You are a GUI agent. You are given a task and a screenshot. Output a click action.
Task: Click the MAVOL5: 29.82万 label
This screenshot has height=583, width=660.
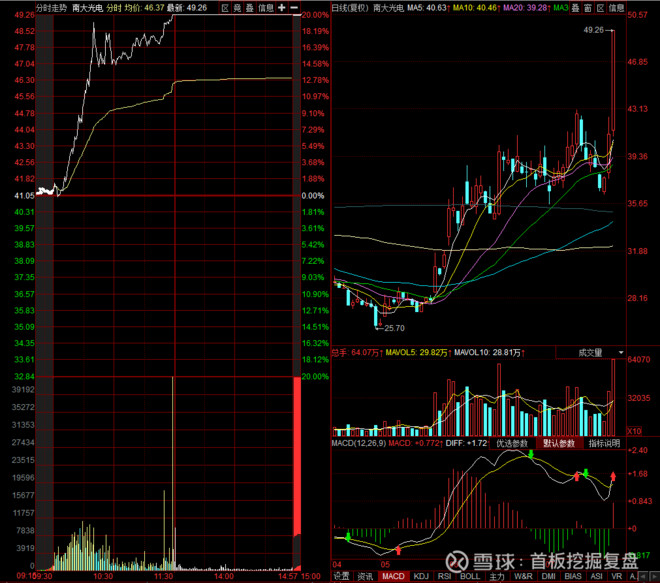(x=418, y=353)
